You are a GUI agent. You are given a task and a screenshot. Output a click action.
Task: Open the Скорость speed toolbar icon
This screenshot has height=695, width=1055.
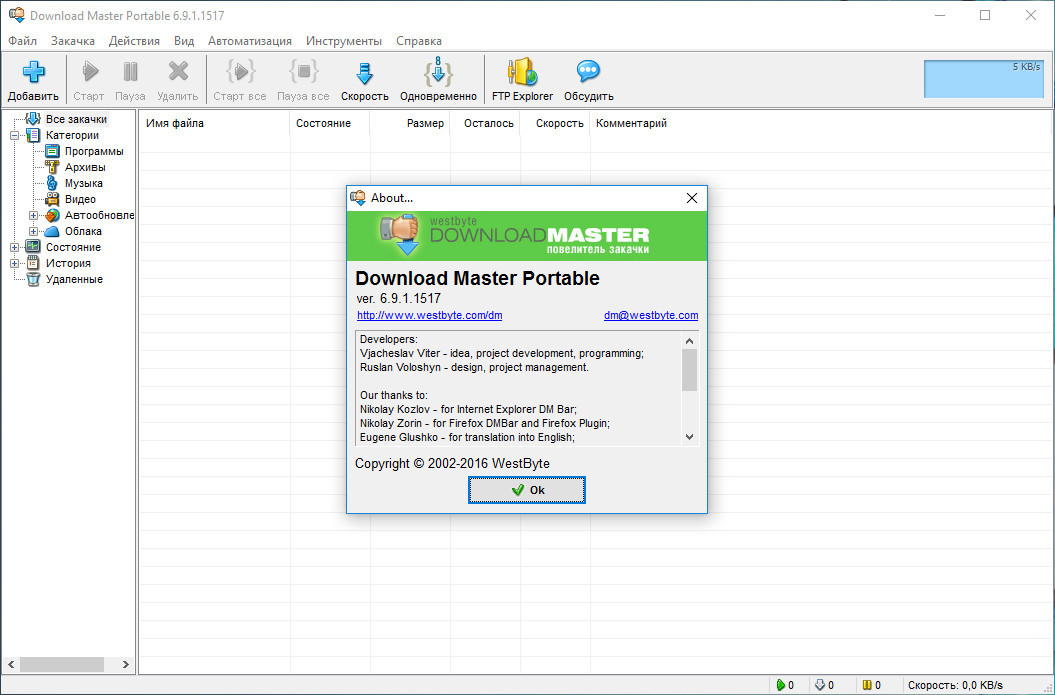pyautogui.click(x=364, y=73)
